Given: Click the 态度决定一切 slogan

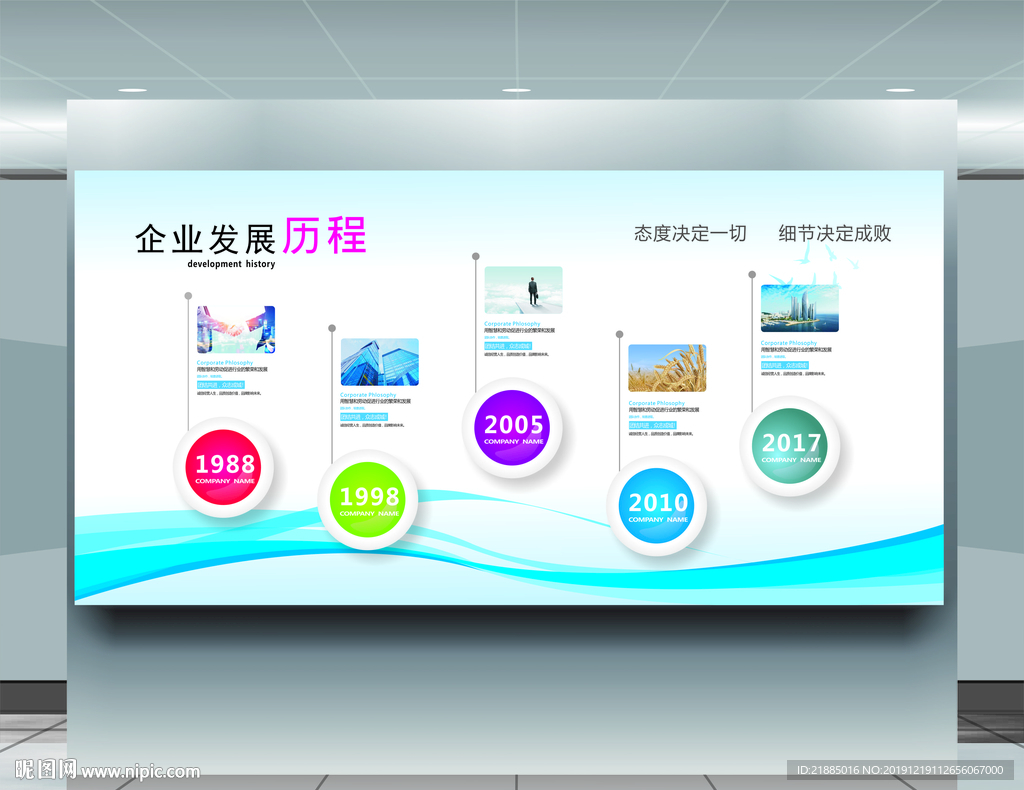Looking at the screenshot, I should [x=690, y=233].
